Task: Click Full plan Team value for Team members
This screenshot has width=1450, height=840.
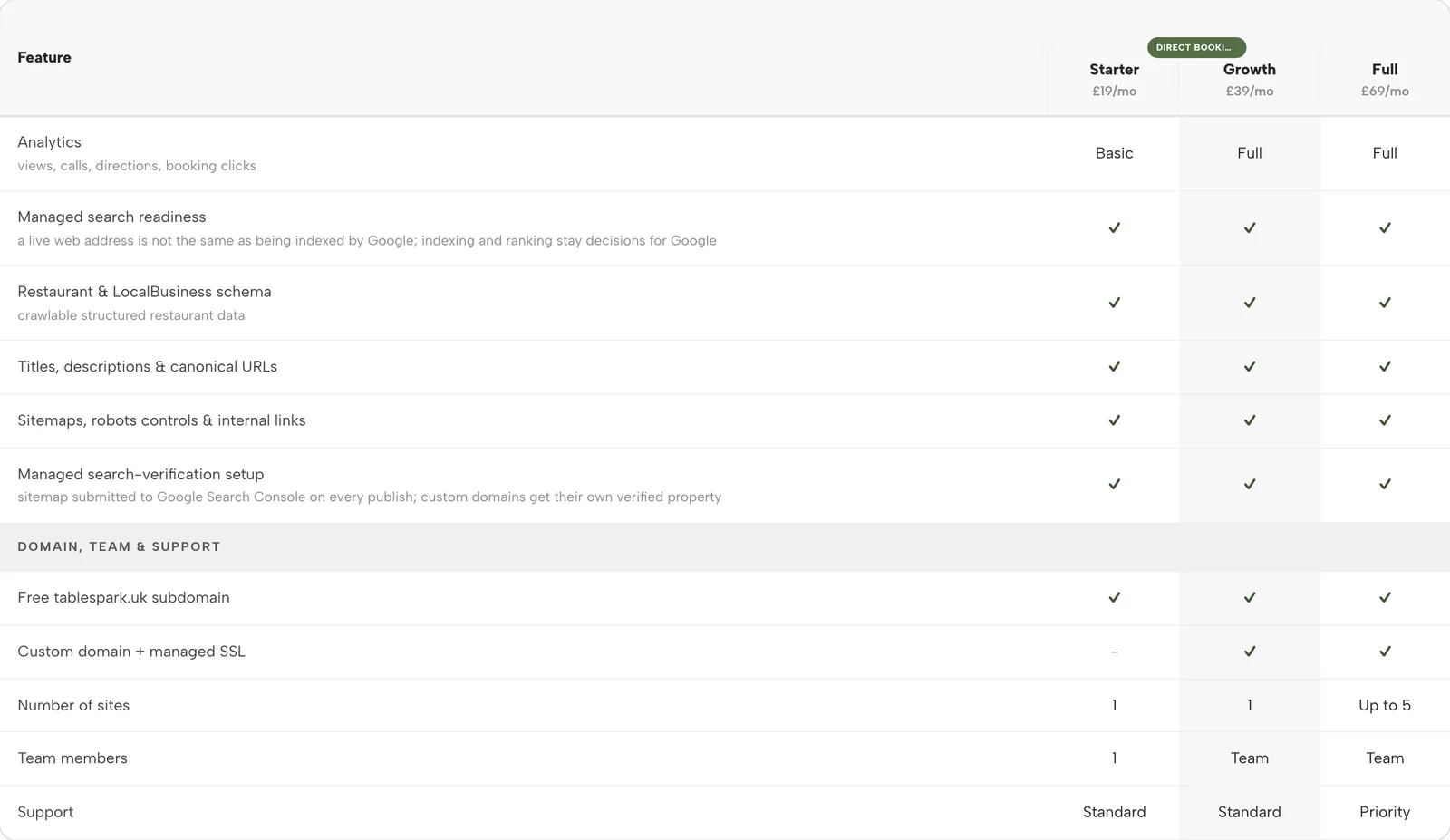Action: tap(1385, 758)
